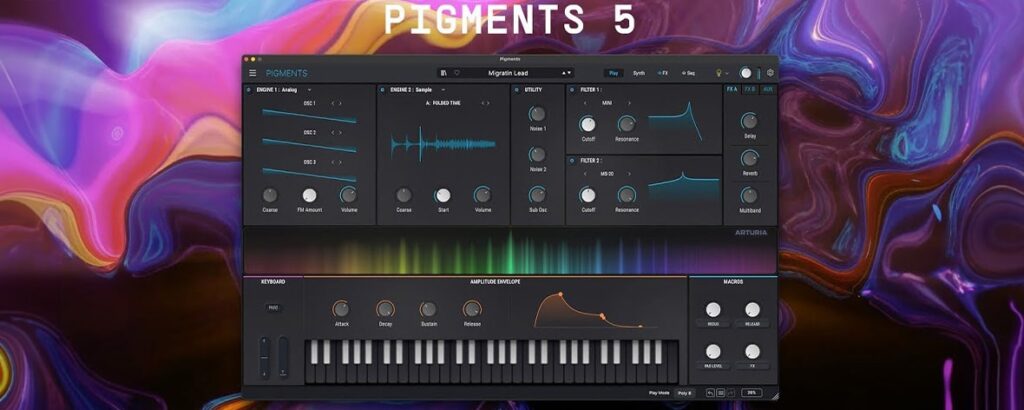Click the FM Amount knob

point(310,195)
